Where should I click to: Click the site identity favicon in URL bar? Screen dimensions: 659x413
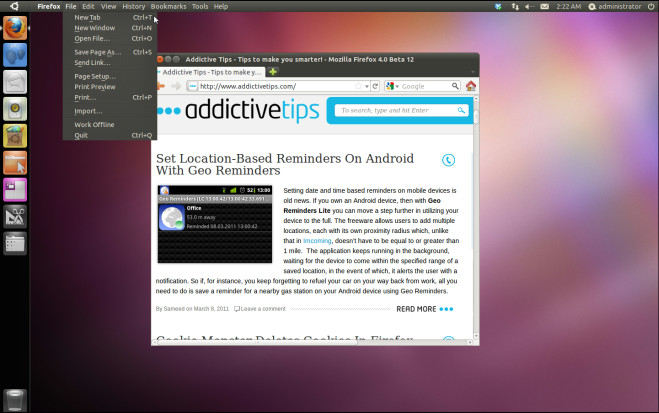coord(192,86)
